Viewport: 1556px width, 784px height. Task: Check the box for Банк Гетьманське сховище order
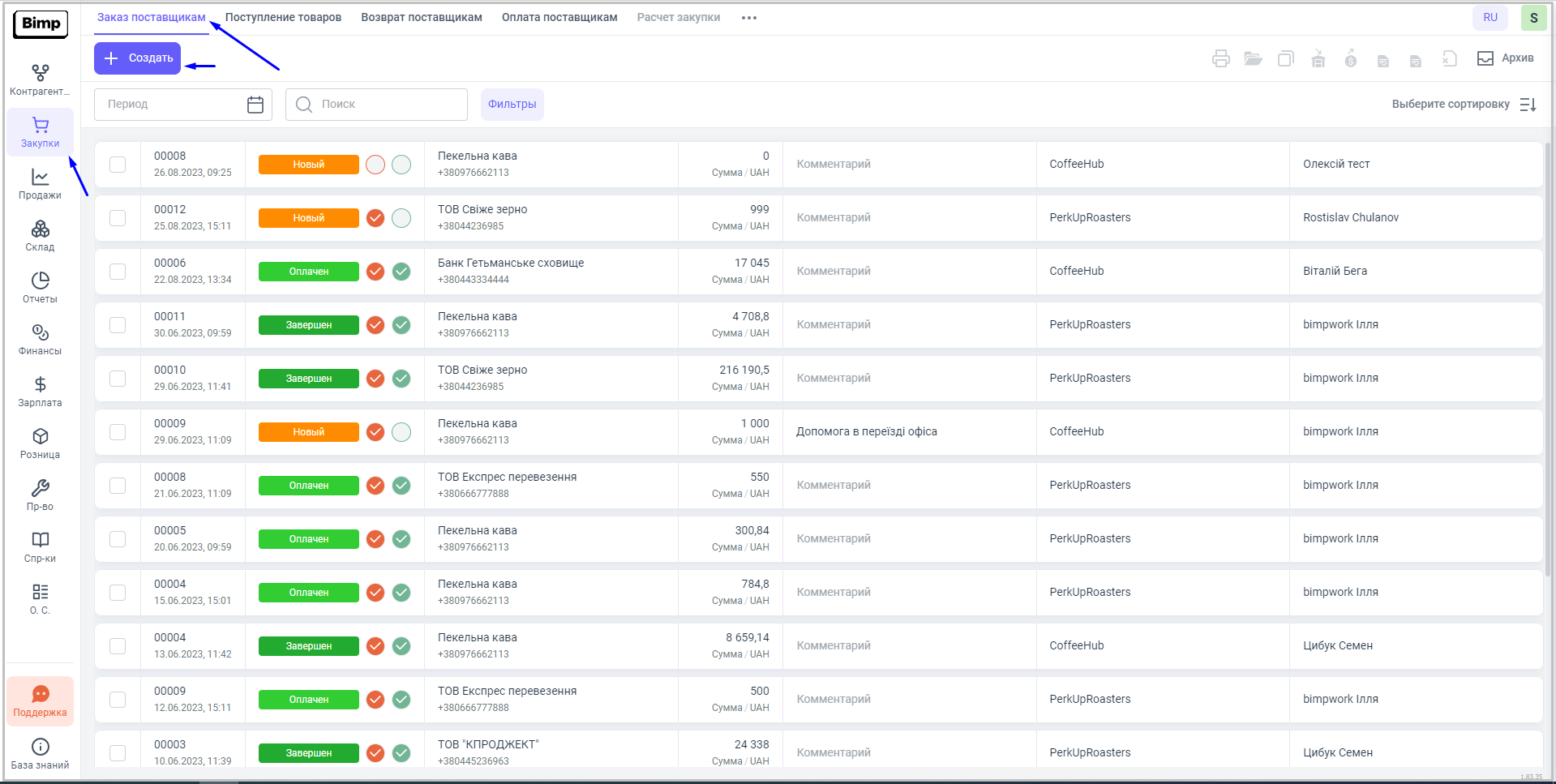(118, 271)
